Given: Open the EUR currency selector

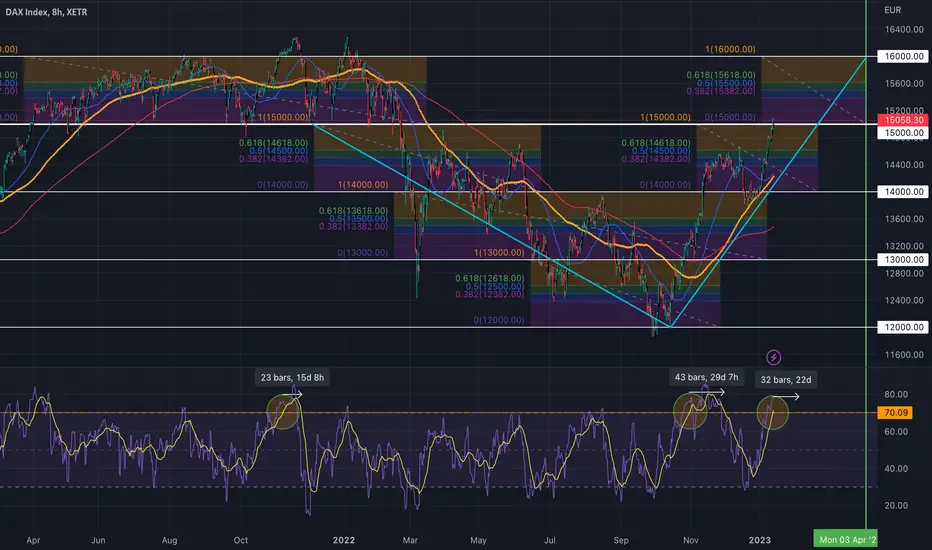Looking at the screenshot, I should coord(892,10).
